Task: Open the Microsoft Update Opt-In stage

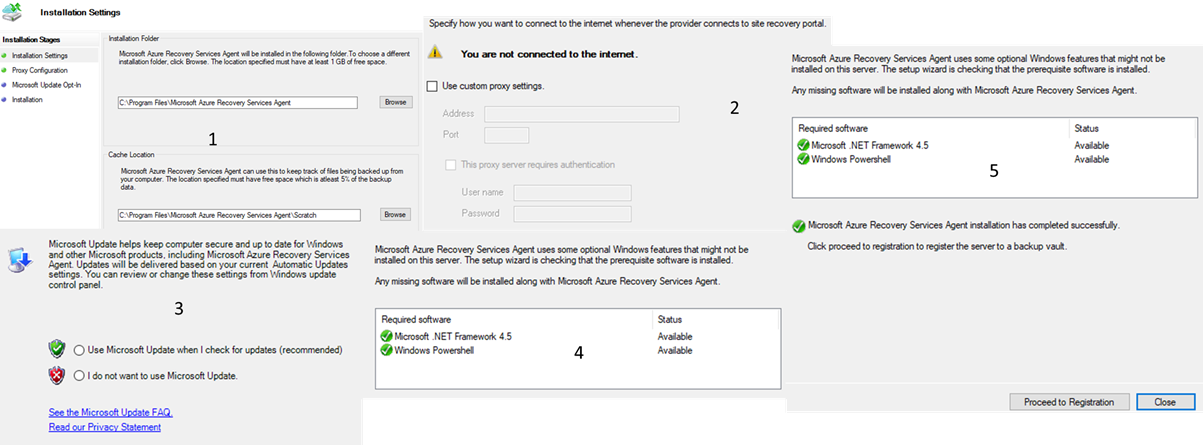Action: point(46,85)
